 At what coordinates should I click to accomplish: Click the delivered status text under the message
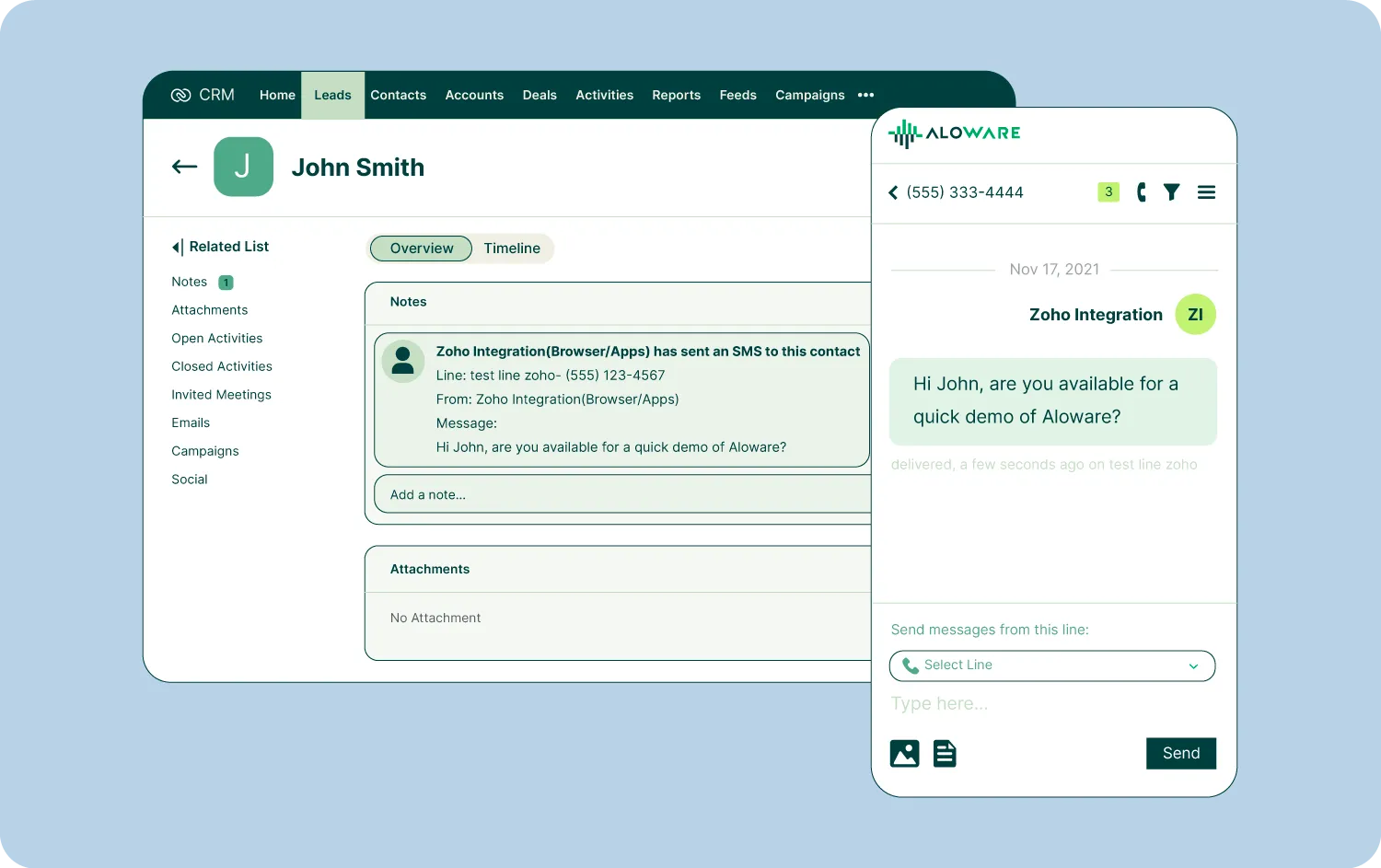pos(1044,465)
